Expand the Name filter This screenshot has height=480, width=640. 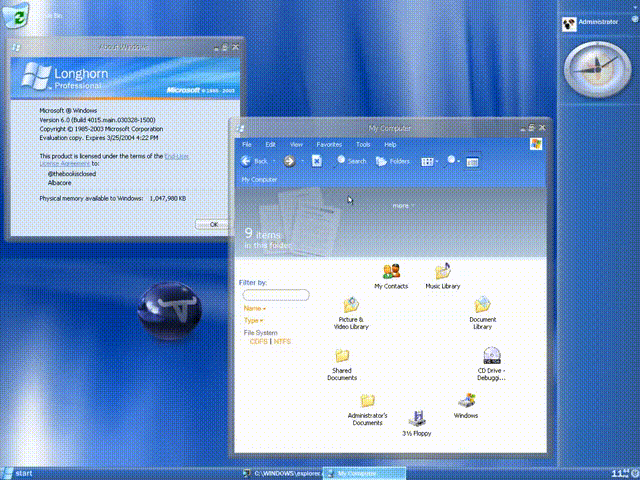click(255, 308)
